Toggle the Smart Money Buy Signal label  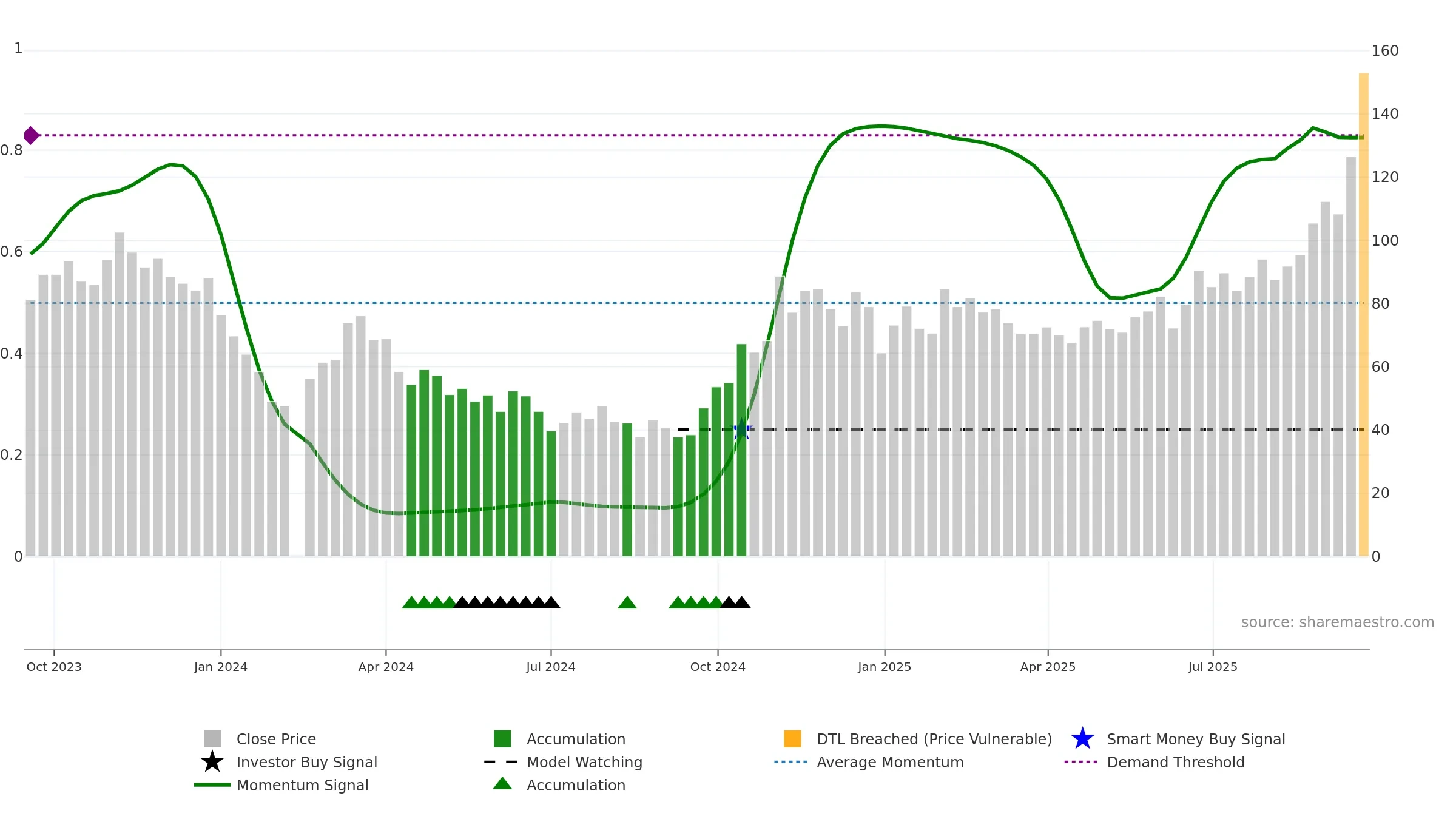pyautogui.click(x=1196, y=739)
